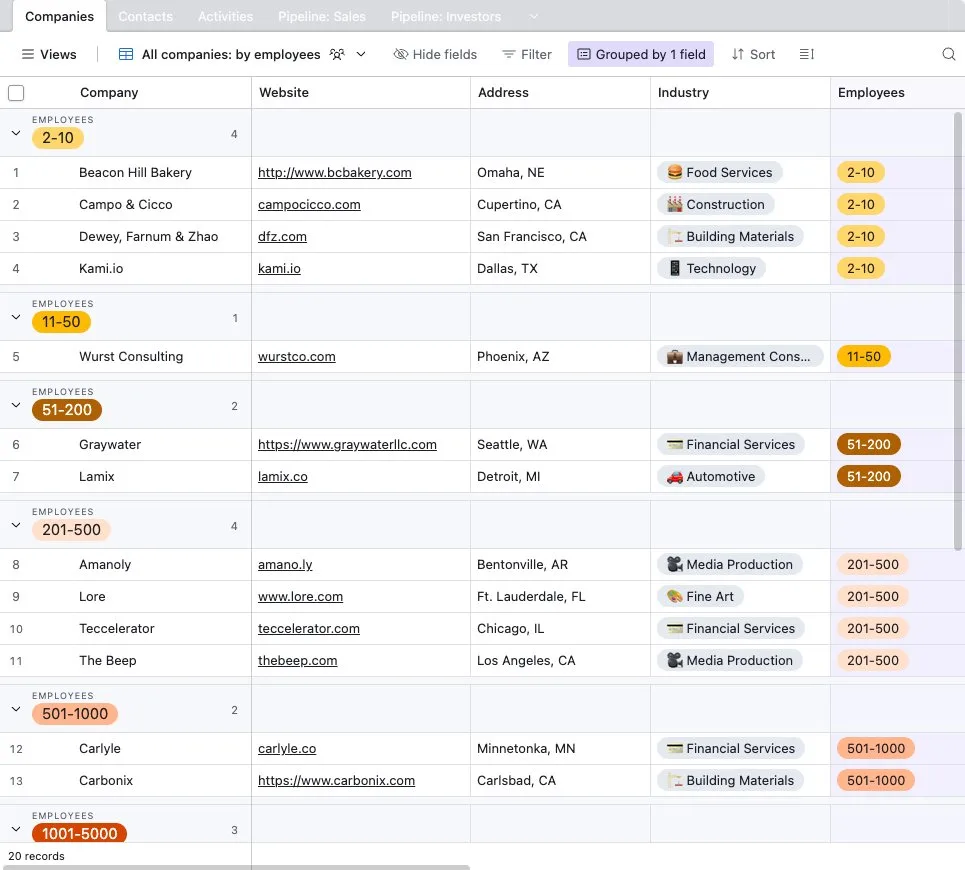Switch to the Activities tab

click(225, 17)
